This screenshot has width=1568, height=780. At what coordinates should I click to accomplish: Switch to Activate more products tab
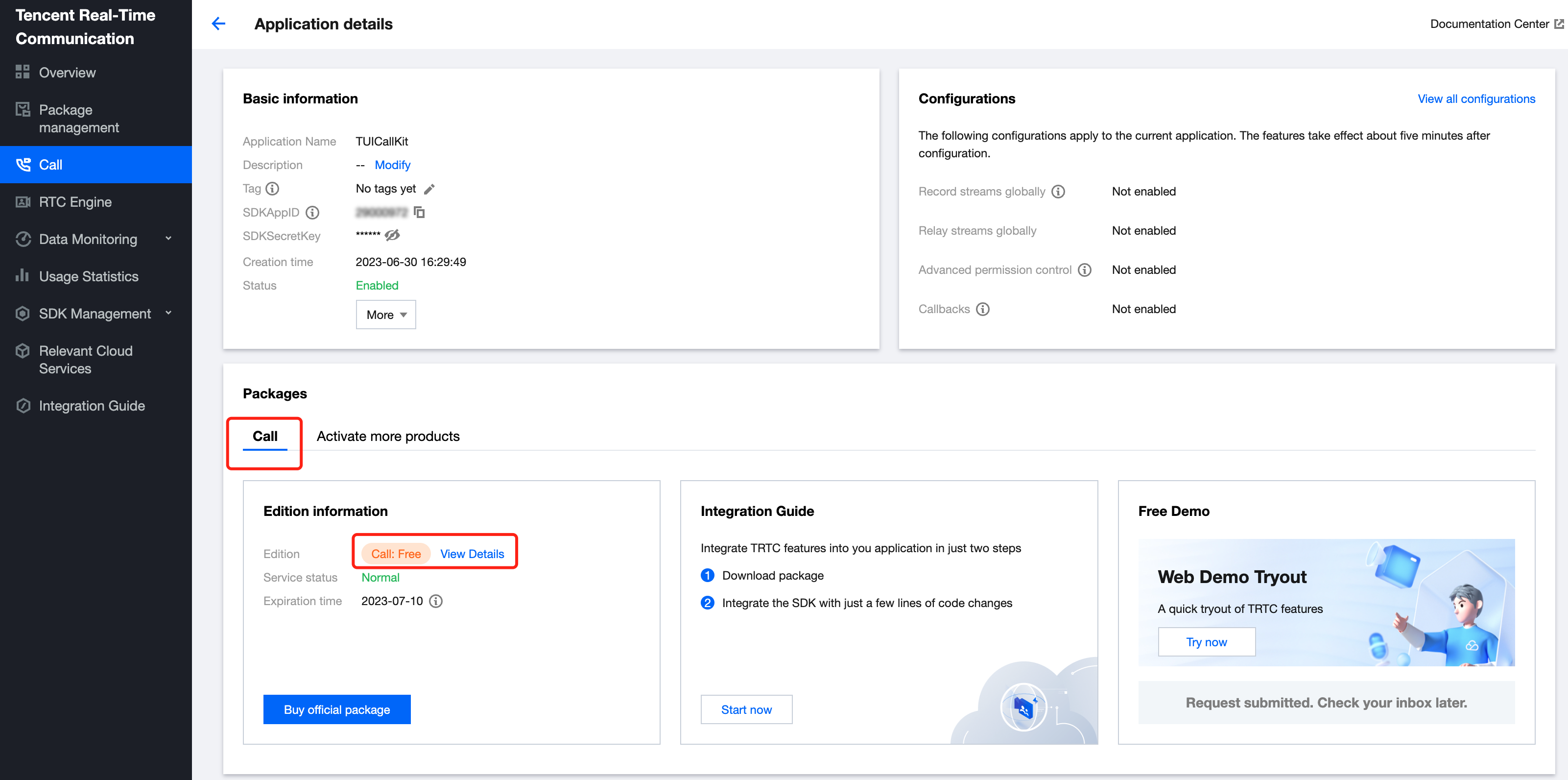click(x=388, y=436)
